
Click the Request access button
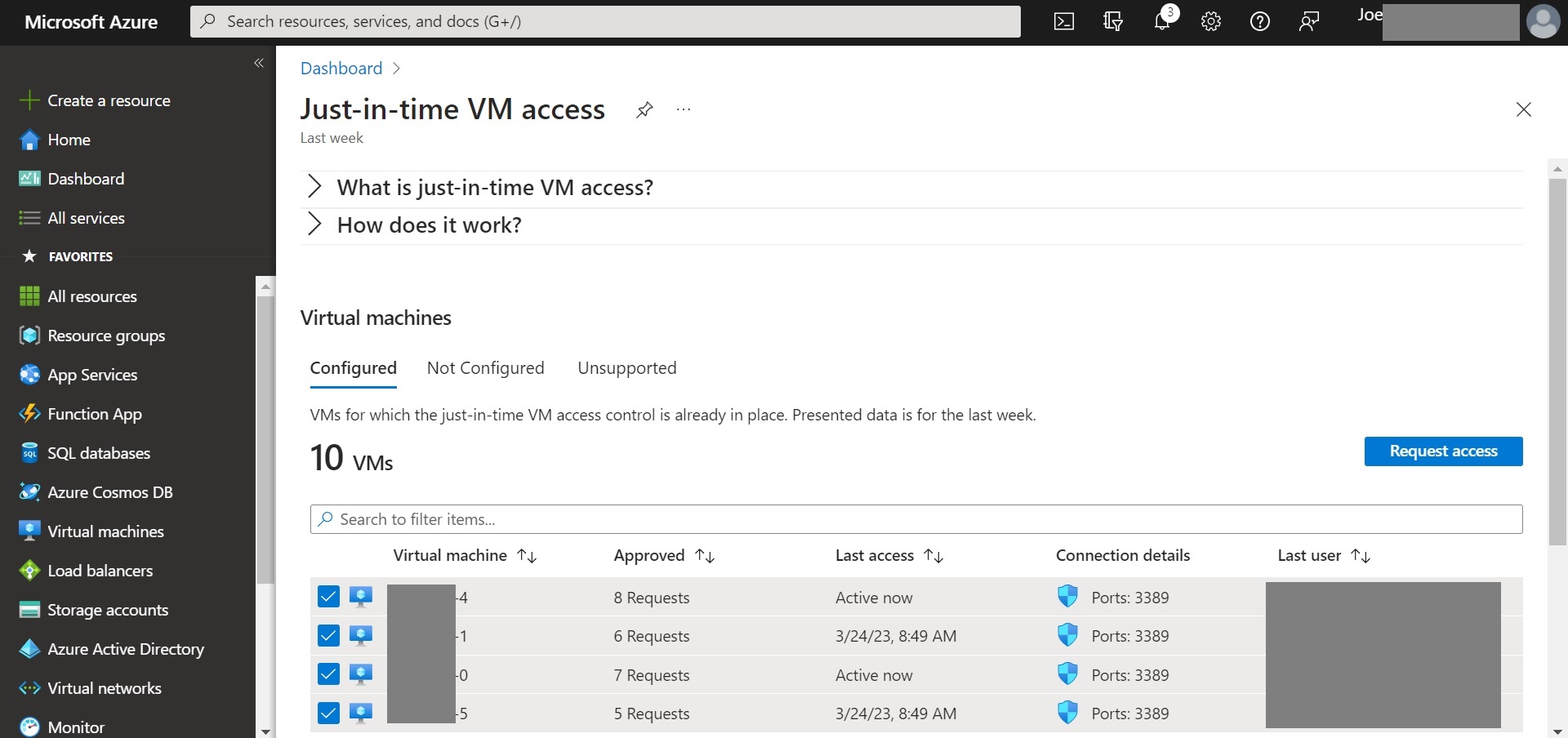pos(1443,451)
